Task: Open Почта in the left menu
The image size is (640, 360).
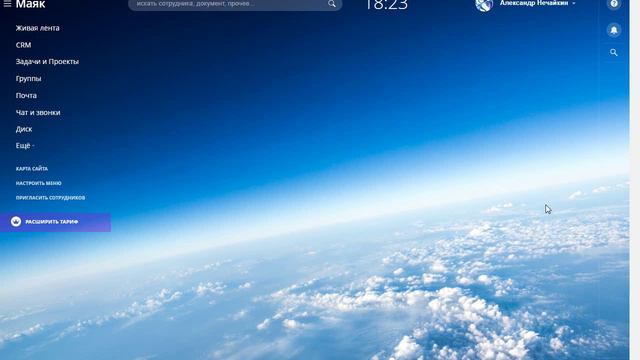Action: (x=26, y=96)
